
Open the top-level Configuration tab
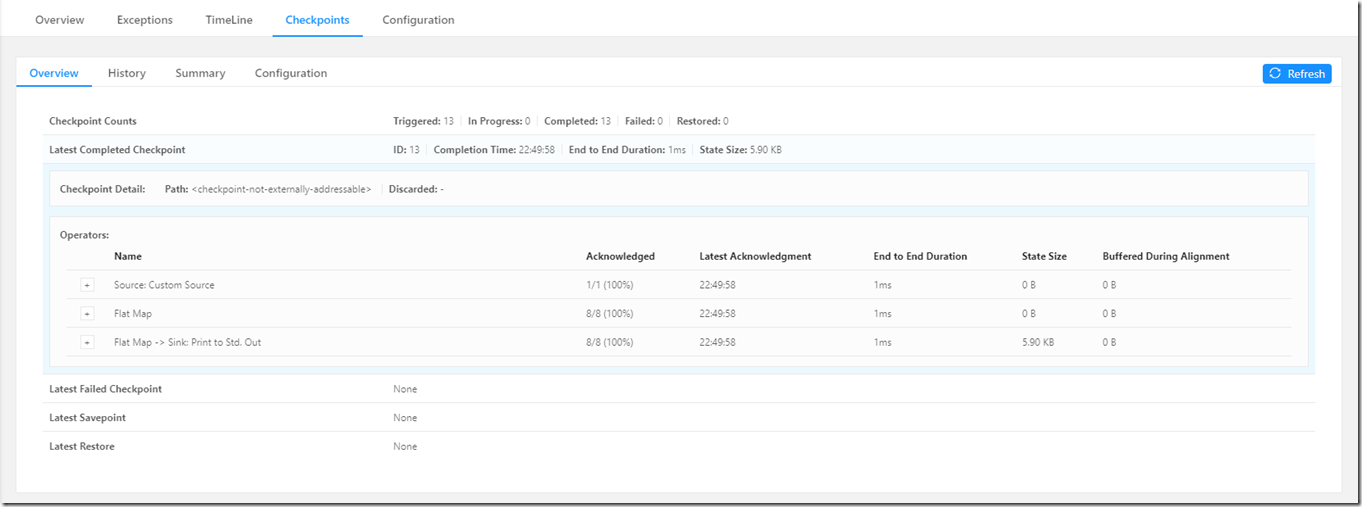418,20
